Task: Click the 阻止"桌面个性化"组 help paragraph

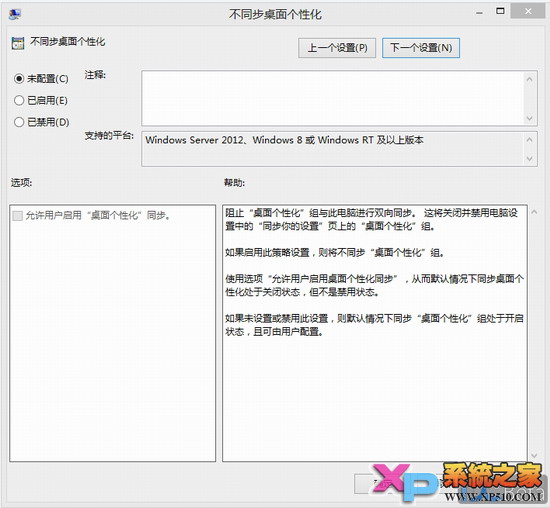Action: click(x=371, y=220)
